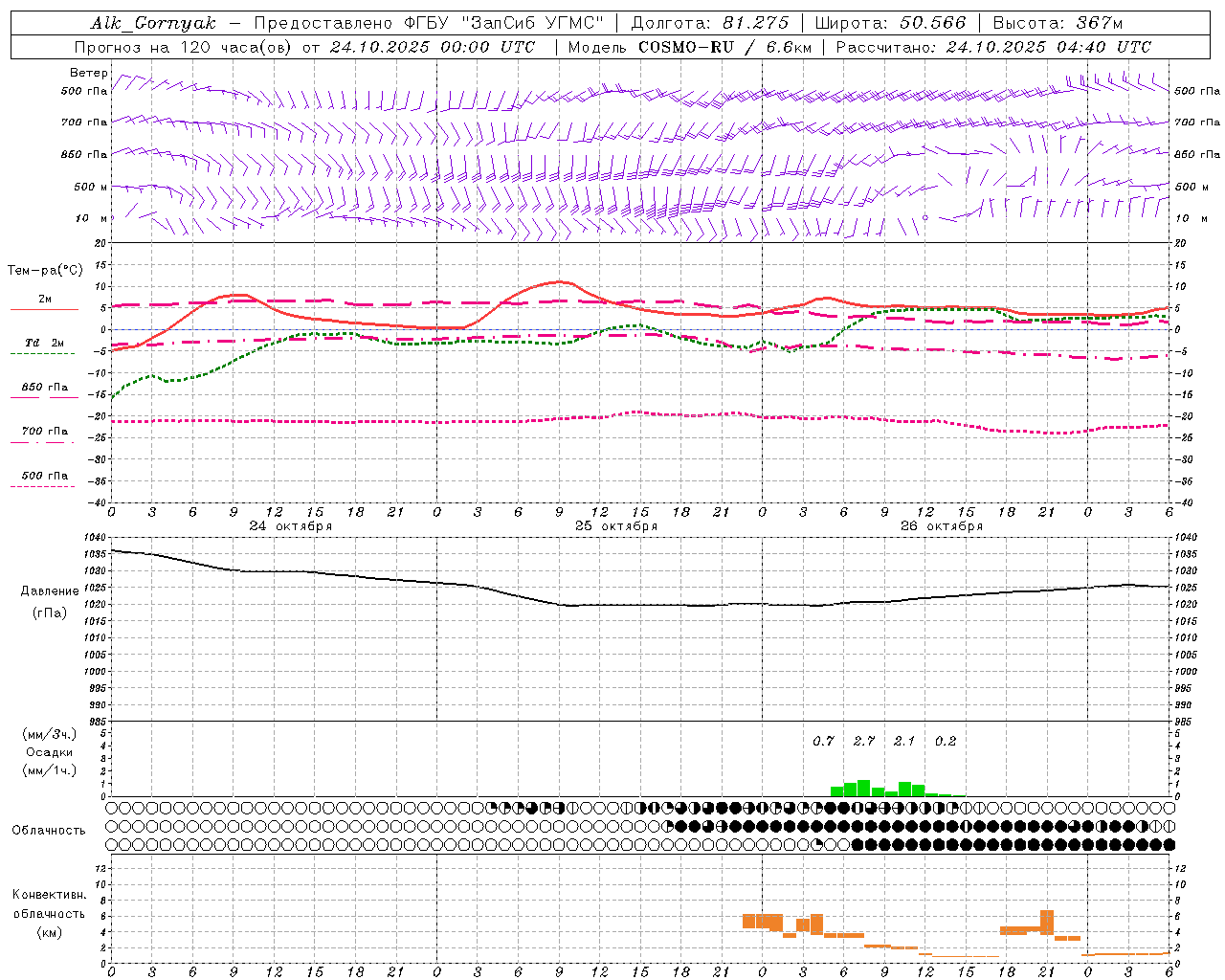The height and width of the screenshot is (980, 1225).
Task: Click the (мм/1ч.) precipitation unit label
Action: [50, 770]
